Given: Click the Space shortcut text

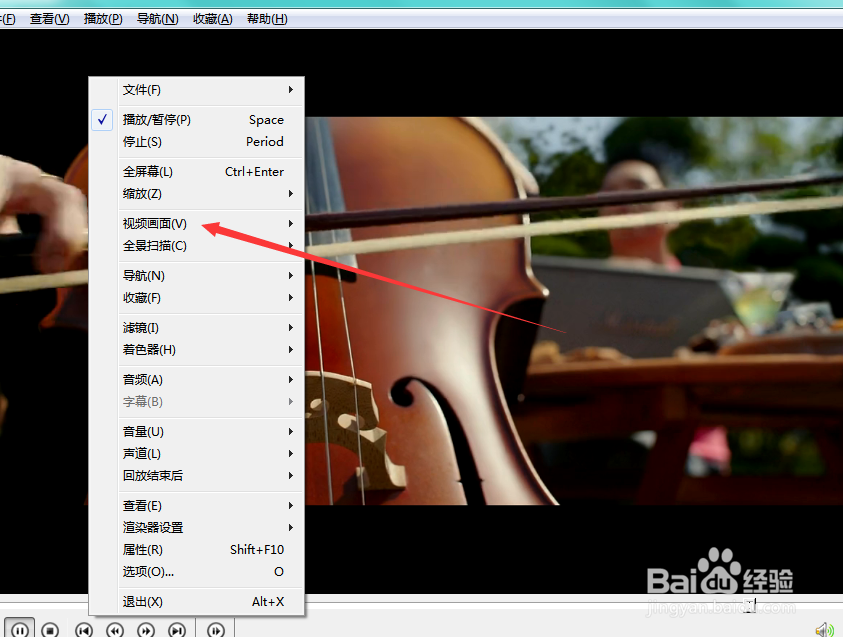Looking at the screenshot, I should pyautogui.click(x=266, y=120).
